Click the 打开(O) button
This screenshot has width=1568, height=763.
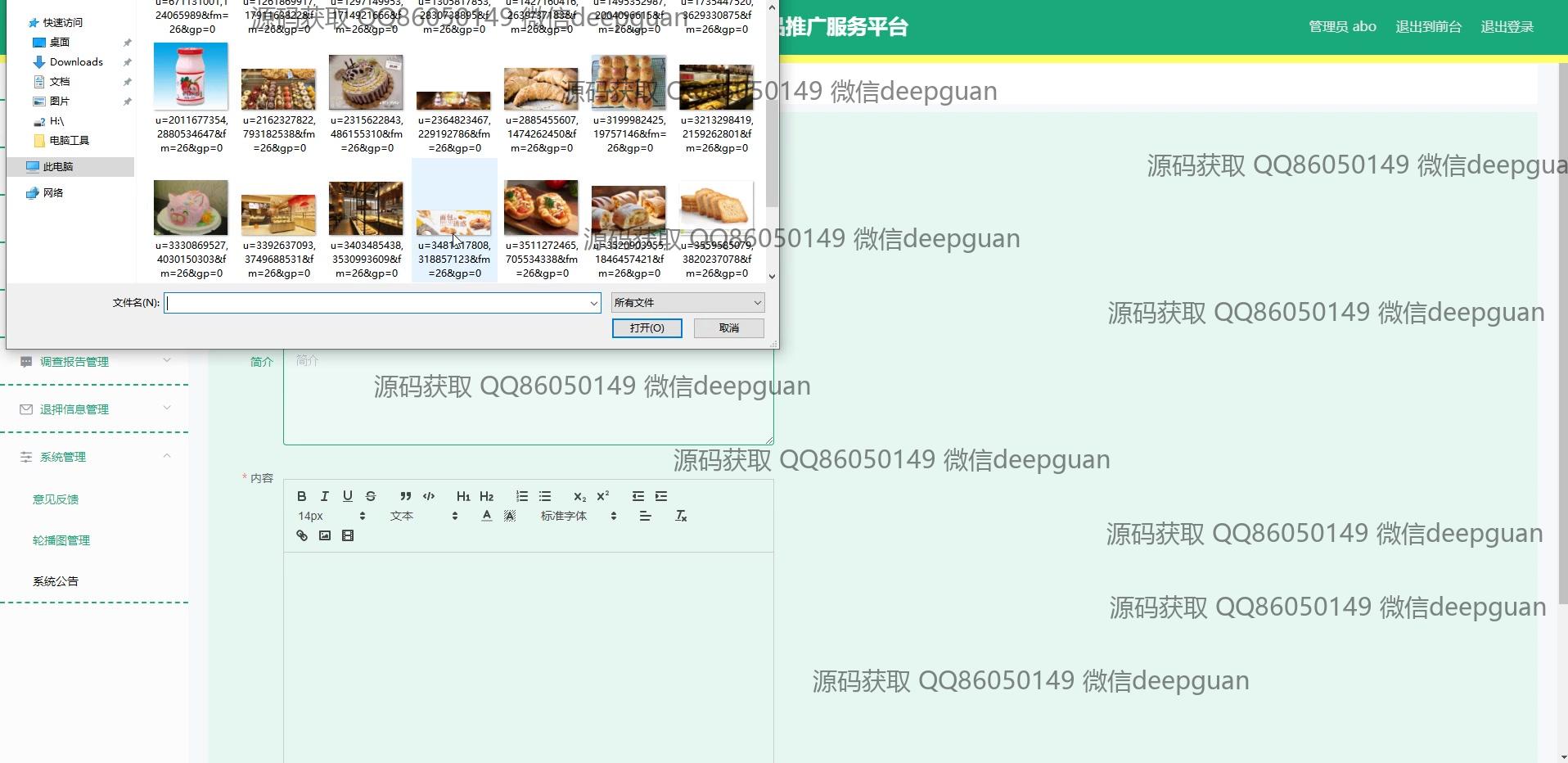pos(647,328)
